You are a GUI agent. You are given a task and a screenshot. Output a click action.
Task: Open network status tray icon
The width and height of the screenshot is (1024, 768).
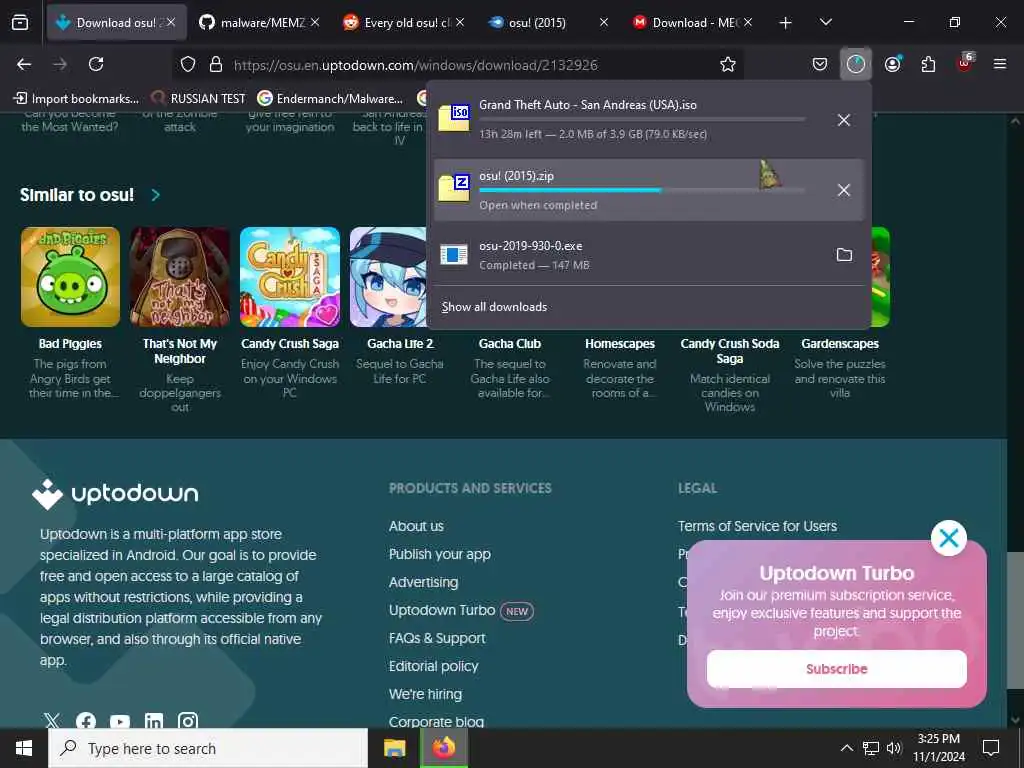click(871, 748)
